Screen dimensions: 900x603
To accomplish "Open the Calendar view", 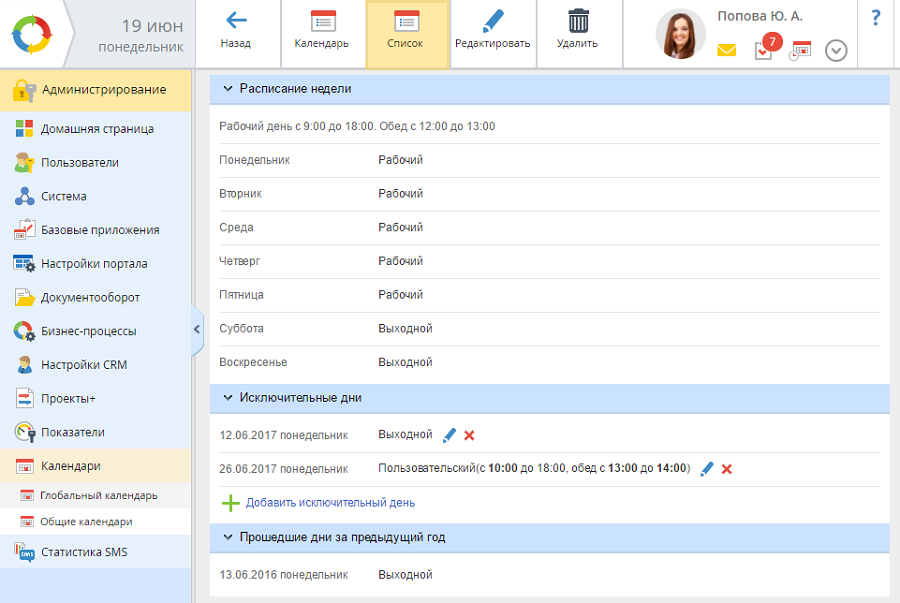I will (322, 30).
